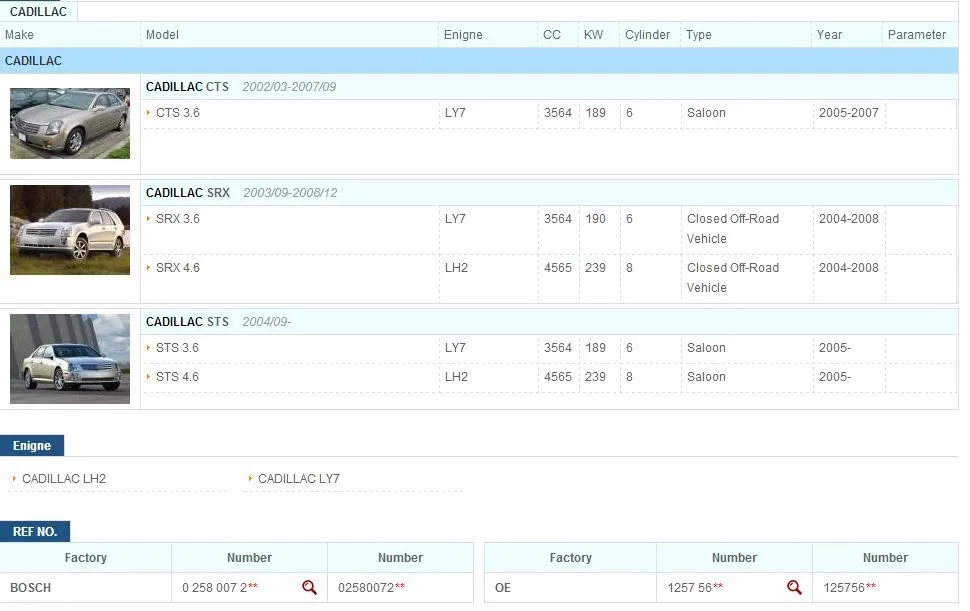Click Saloon type in STS 4.6 row

pyautogui.click(x=706, y=377)
